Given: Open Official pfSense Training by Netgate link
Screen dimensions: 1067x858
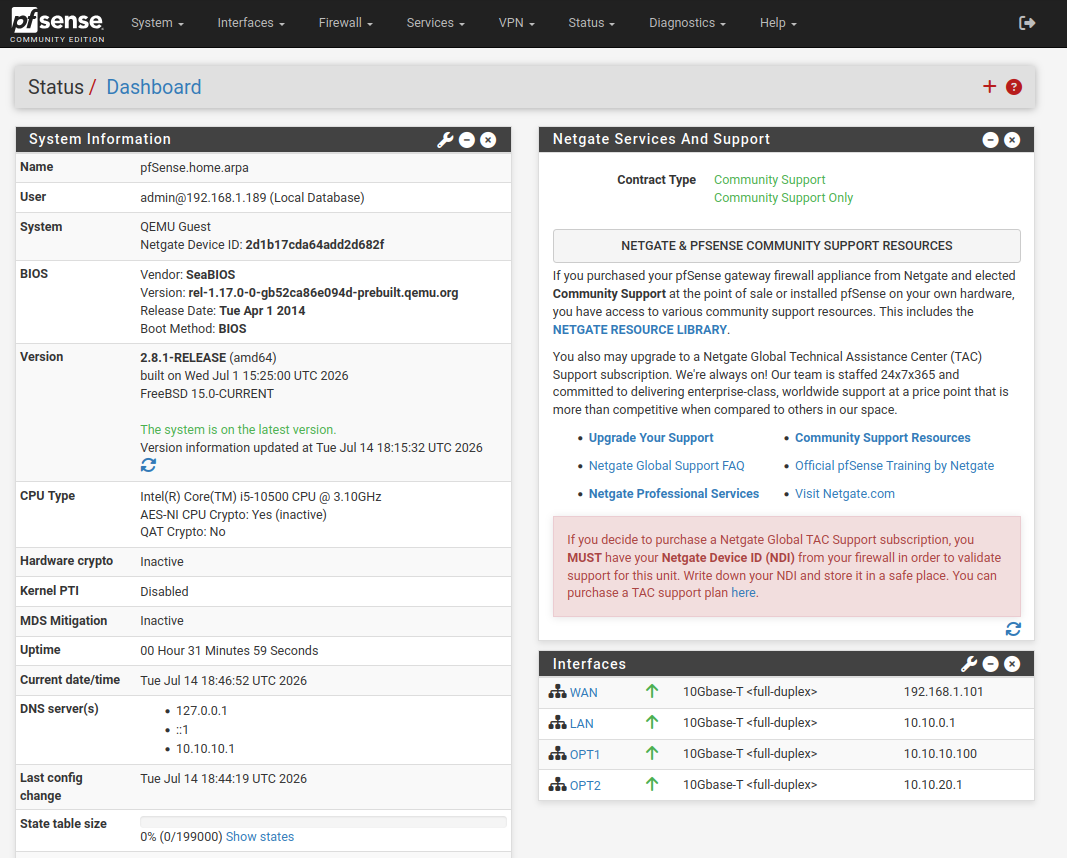Looking at the screenshot, I should coord(894,466).
